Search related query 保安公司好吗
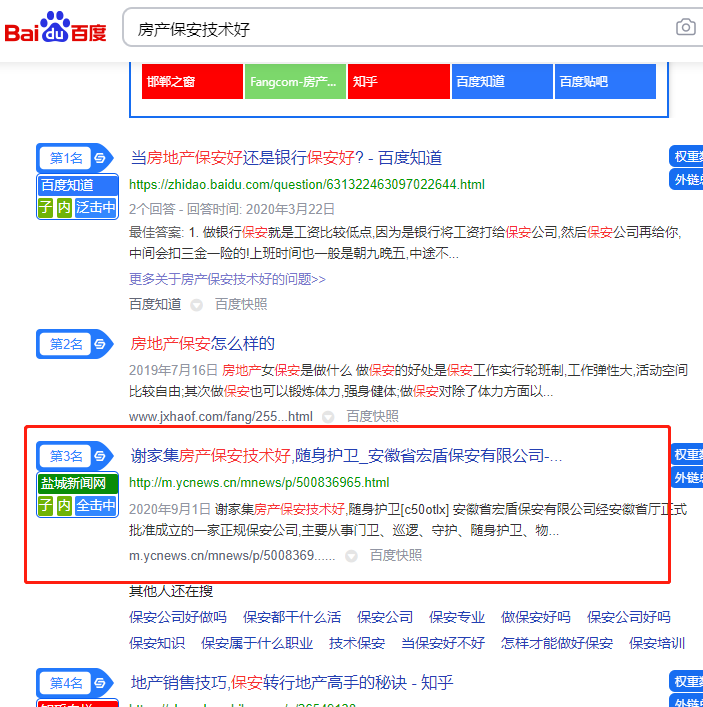The width and height of the screenshot is (703, 707). pyautogui.click(x=629, y=617)
